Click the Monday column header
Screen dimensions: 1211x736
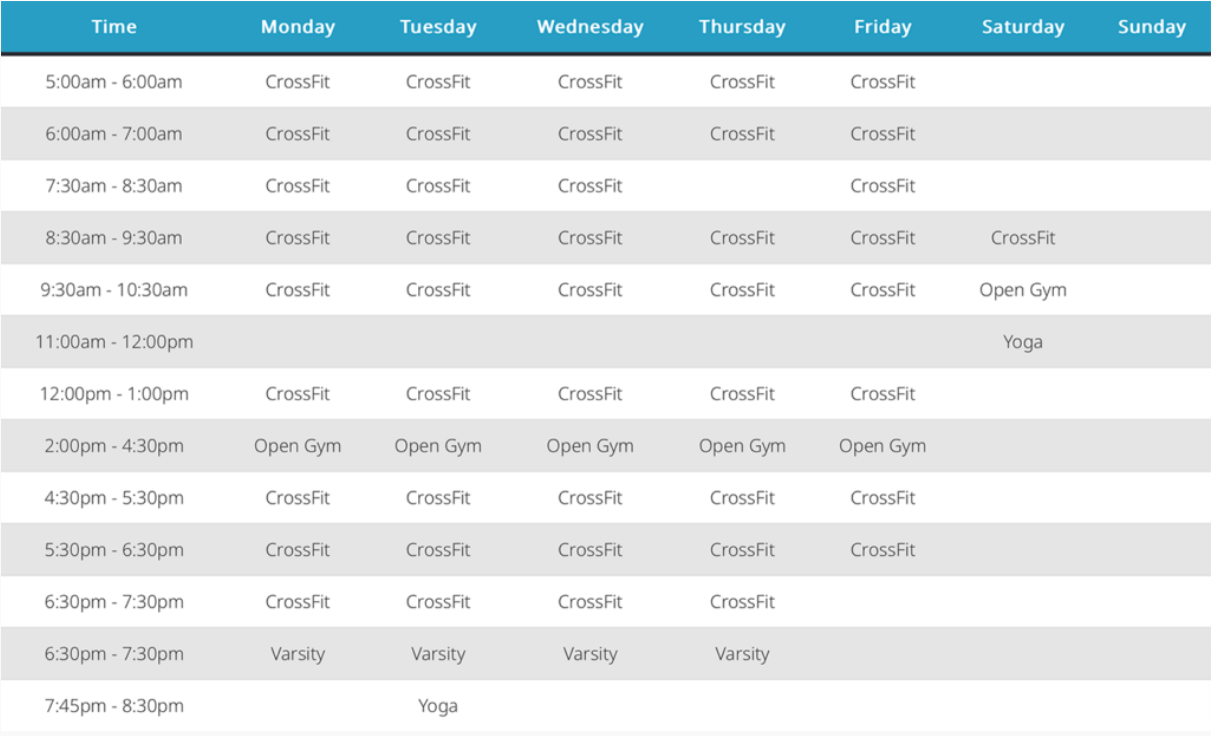[x=297, y=27]
